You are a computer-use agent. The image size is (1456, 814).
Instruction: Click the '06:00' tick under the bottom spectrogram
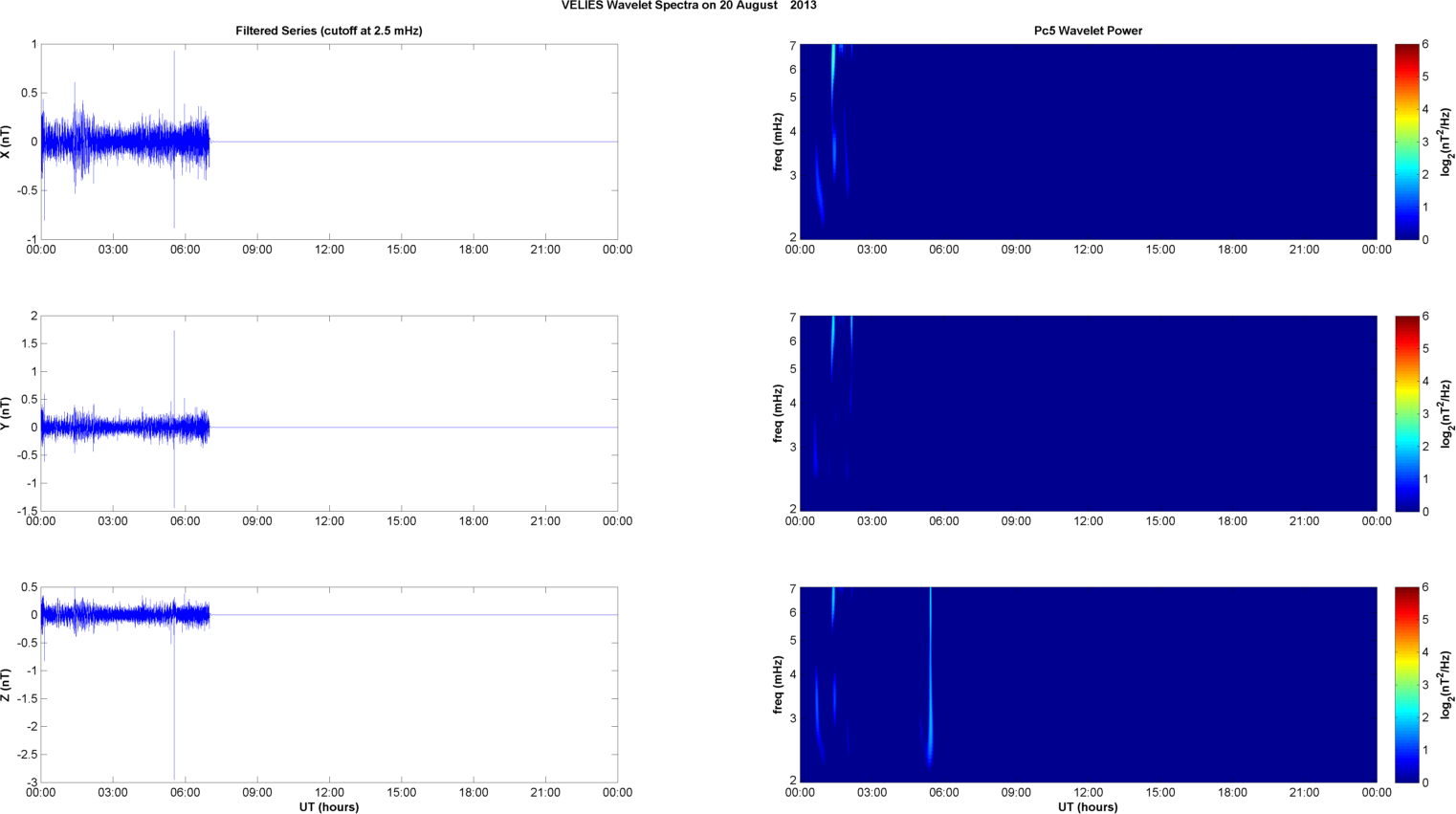tap(944, 792)
